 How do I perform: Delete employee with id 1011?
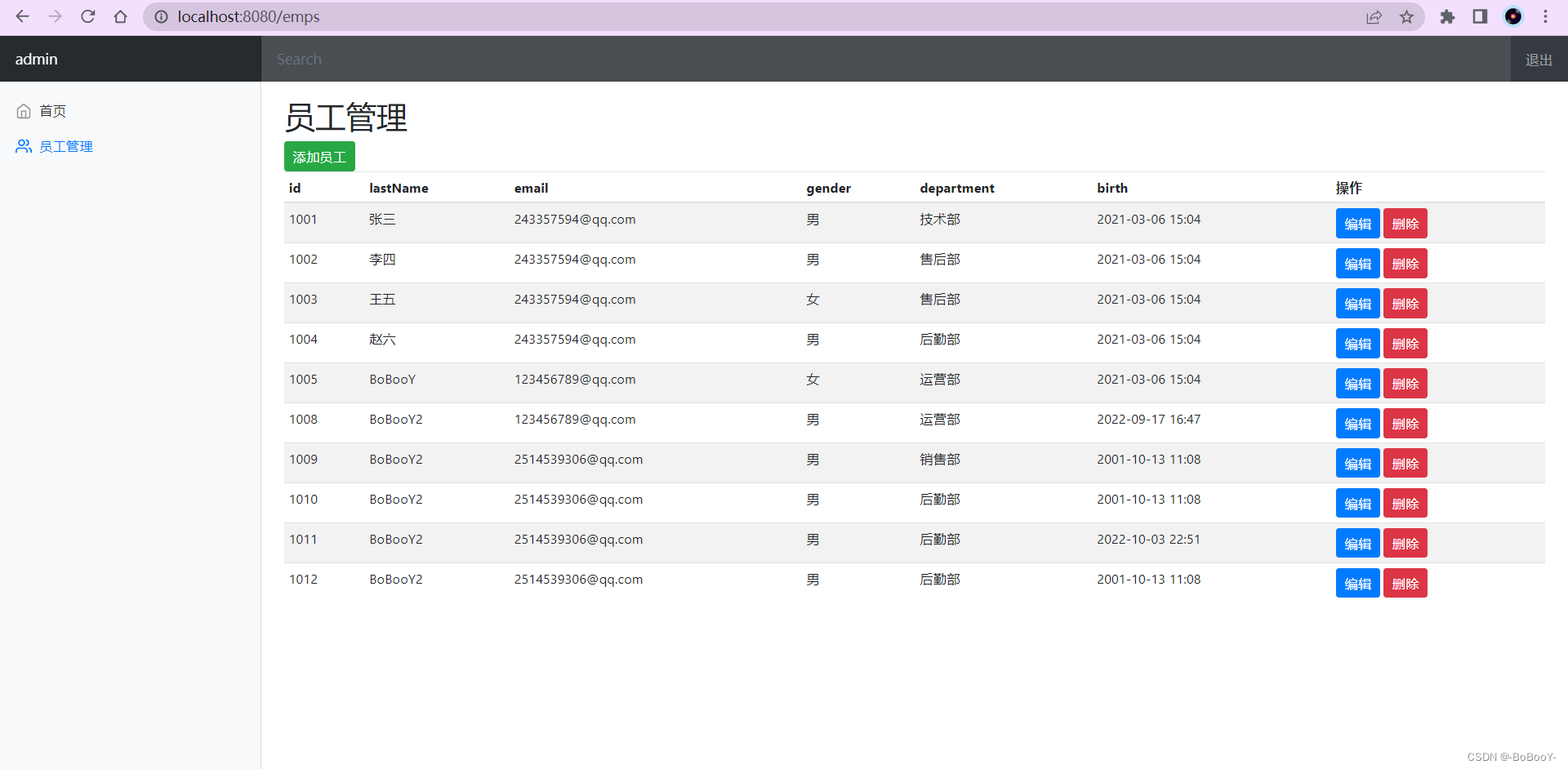coord(1405,544)
